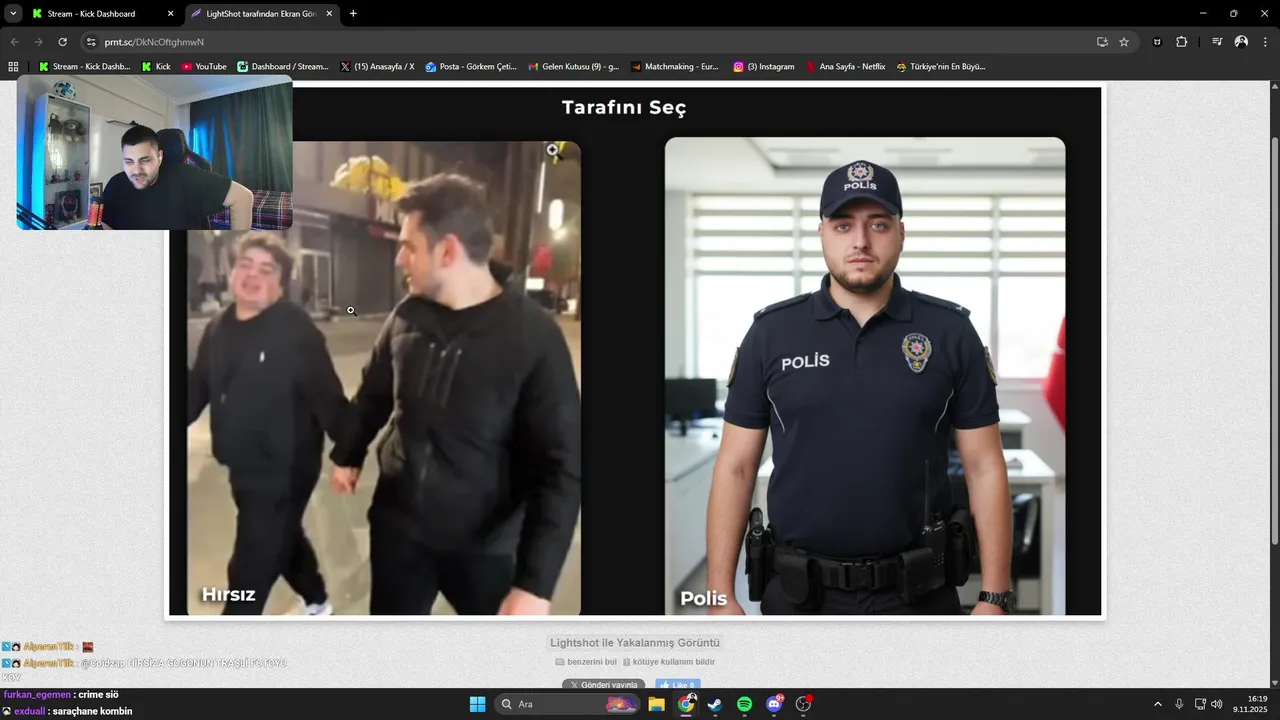The image size is (1280, 720).
Task: Open the volume speaker icon in the tray
Action: tap(1216, 704)
